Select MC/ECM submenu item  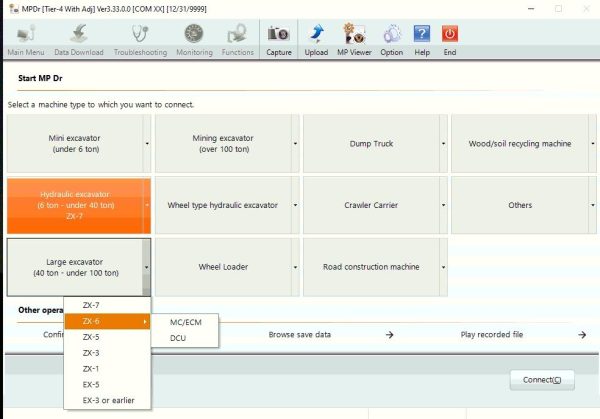pos(185,322)
